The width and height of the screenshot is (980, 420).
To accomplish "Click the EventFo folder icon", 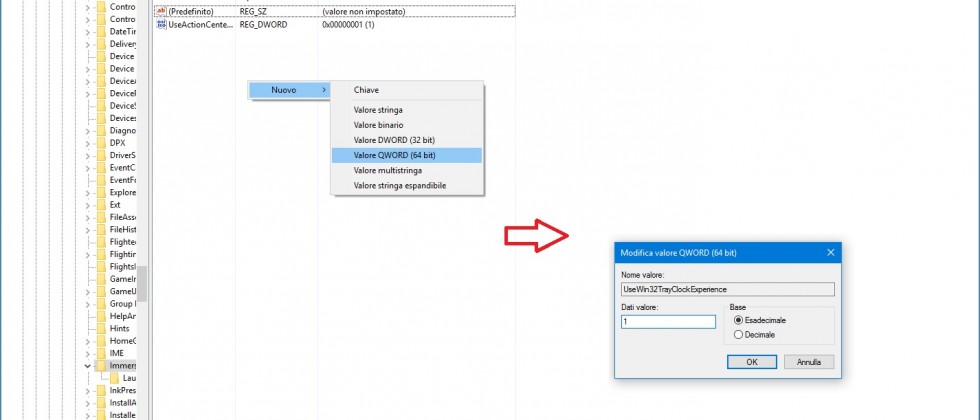I will click(x=101, y=180).
